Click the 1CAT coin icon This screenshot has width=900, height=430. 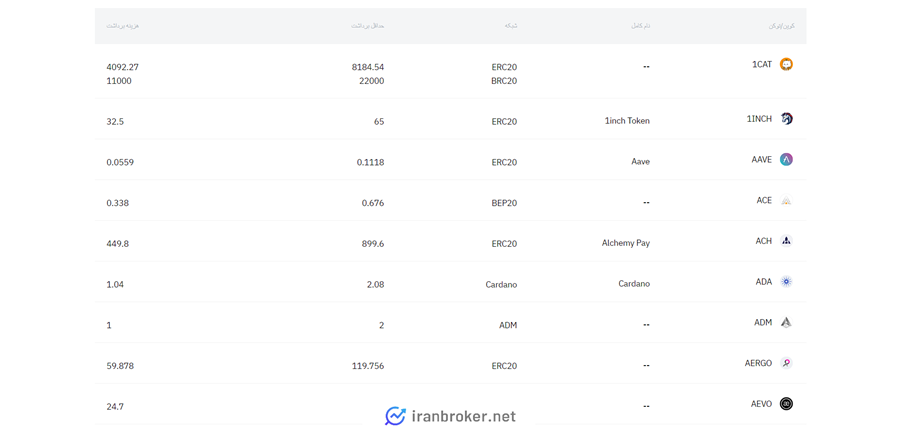(x=786, y=64)
